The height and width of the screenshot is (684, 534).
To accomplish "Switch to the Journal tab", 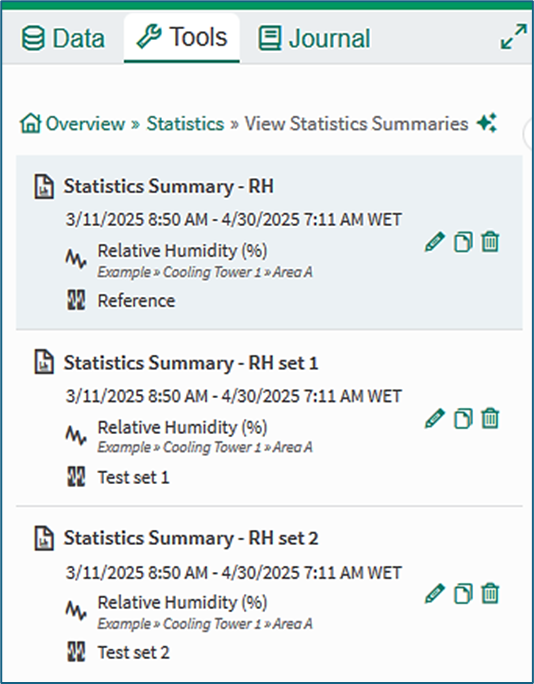I will pos(314,38).
